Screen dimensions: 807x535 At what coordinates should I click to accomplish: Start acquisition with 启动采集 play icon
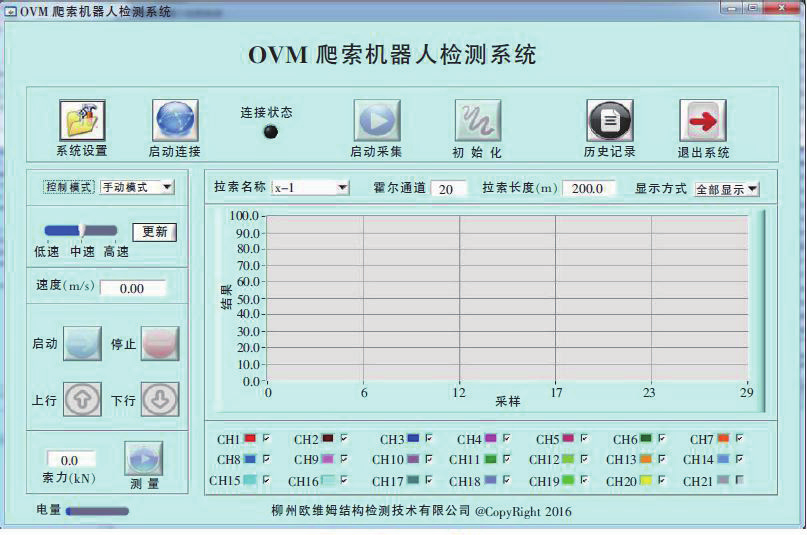pyautogui.click(x=377, y=121)
